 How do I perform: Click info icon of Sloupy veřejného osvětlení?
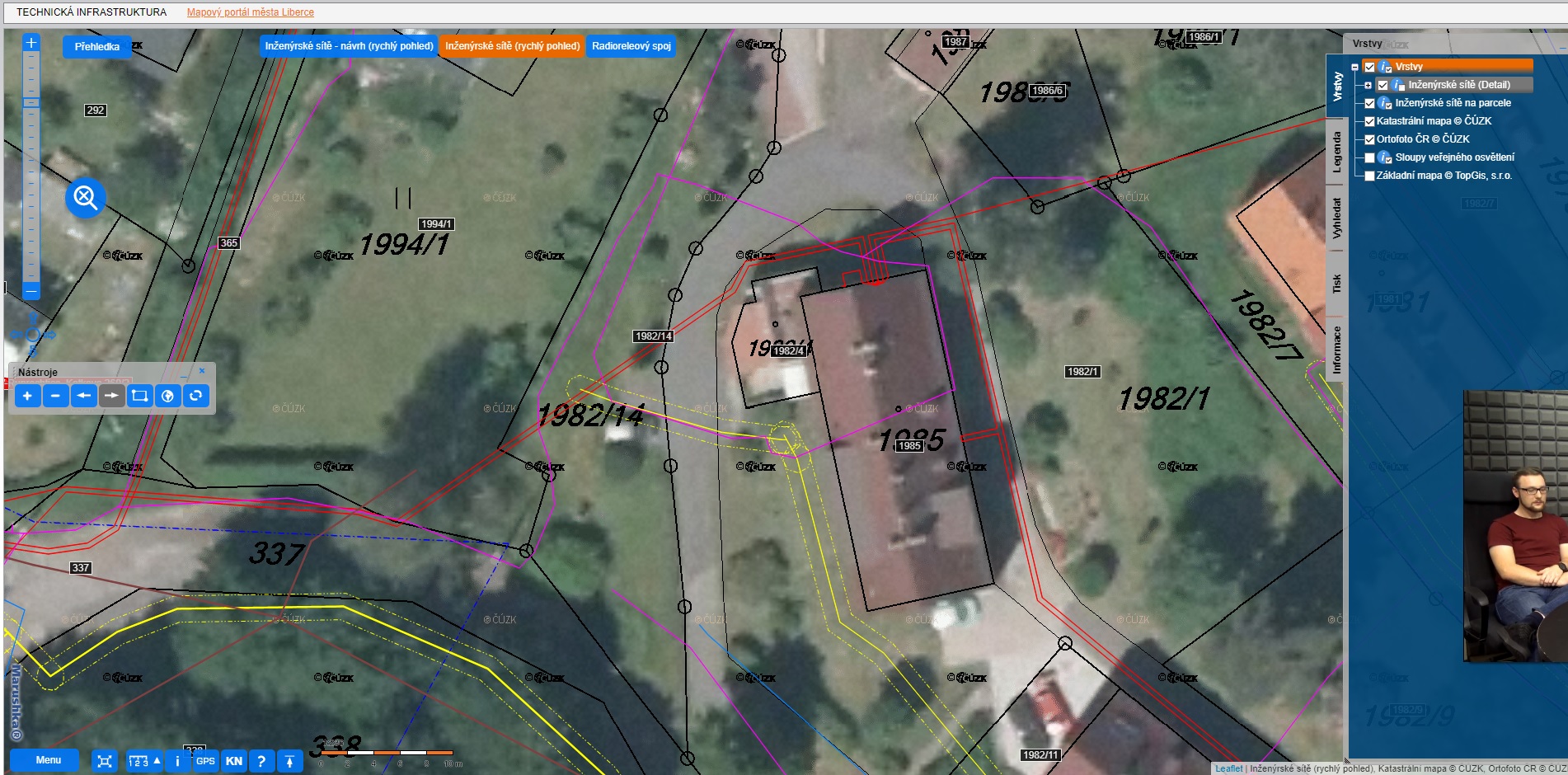point(1385,157)
